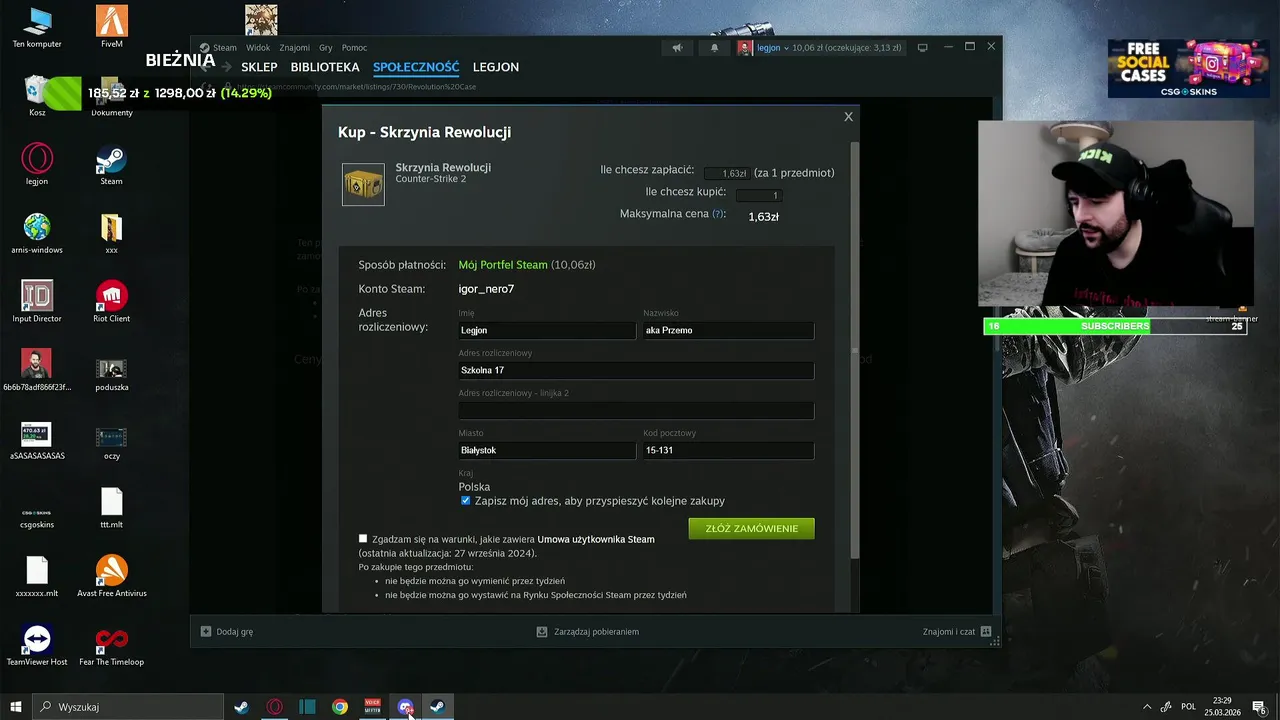Screen dimensions: 1280x720
Task: Click Chrome icon in taskbar
Action: (340, 707)
